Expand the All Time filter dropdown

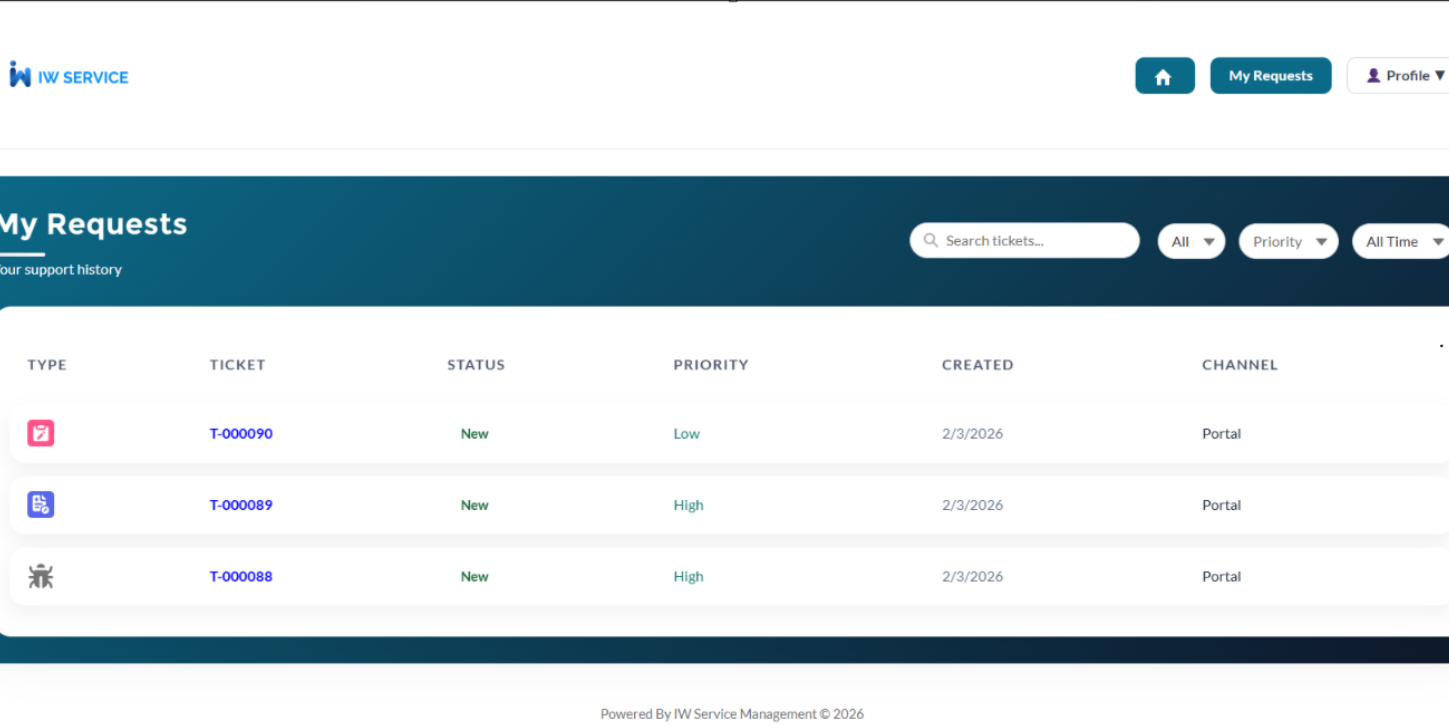1401,241
